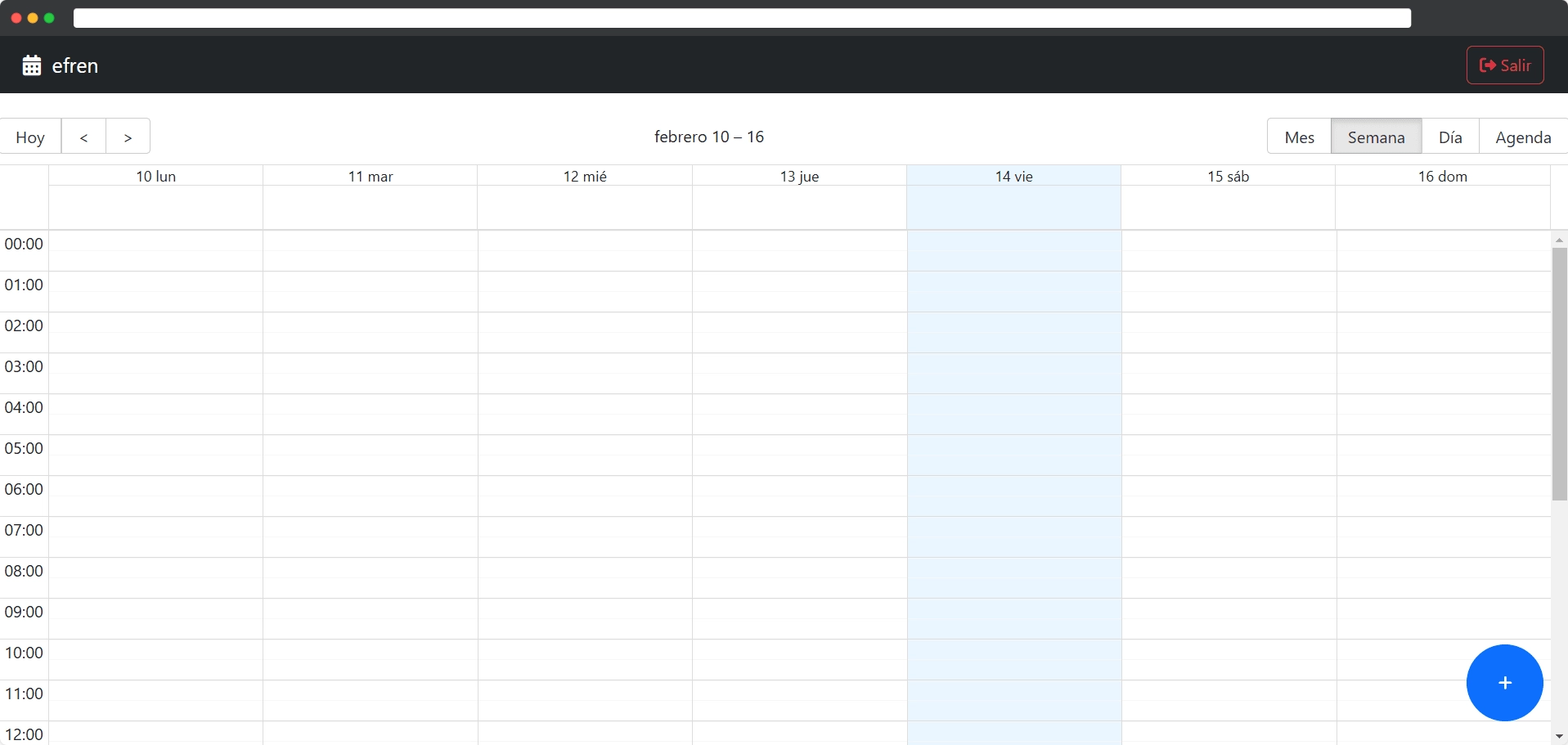The image size is (1568, 745).
Task: Open the Agenda view
Action: tap(1522, 137)
